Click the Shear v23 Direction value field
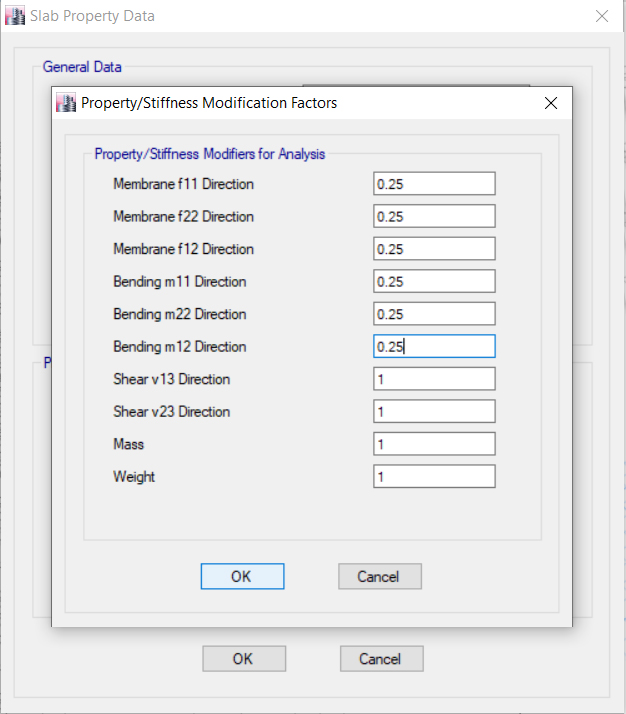The image size is (626, 714). 434,412
